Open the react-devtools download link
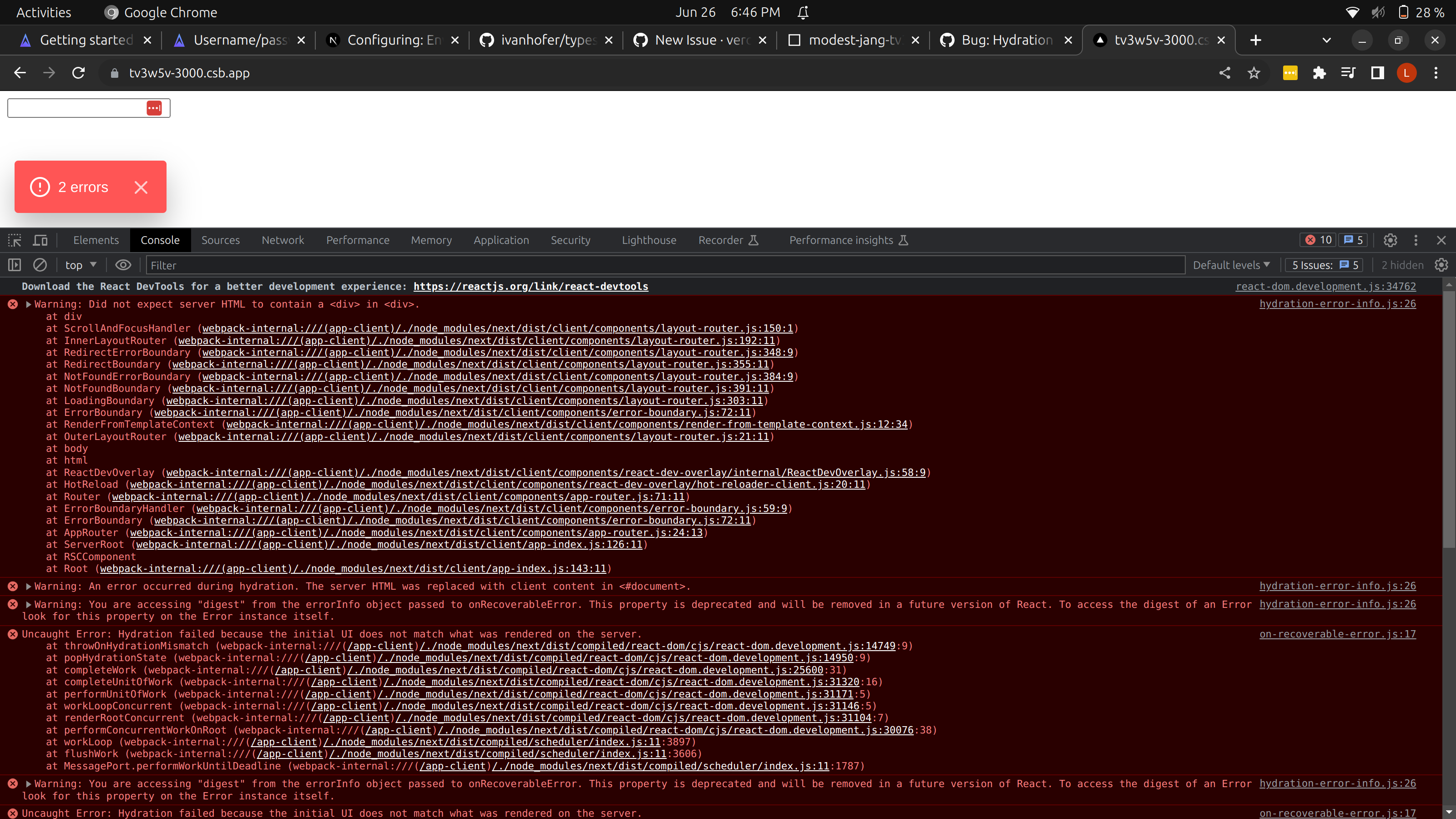The width and height of the screenshot is (1456, 819). coord(531,287)
